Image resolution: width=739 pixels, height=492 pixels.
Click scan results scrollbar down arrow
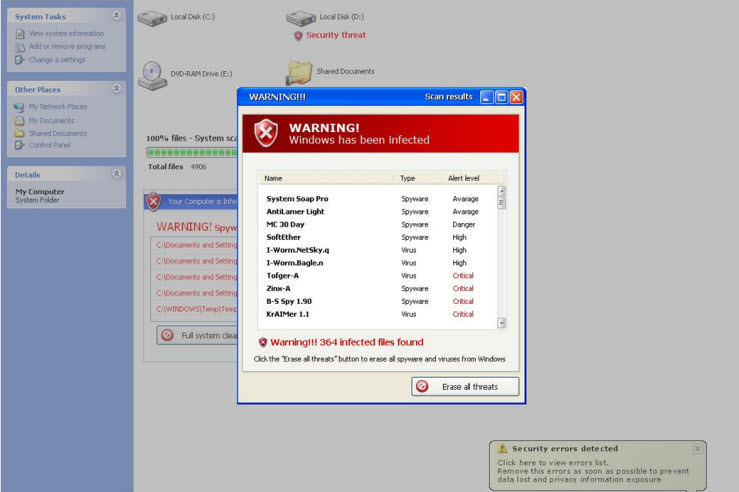[501, 323]
